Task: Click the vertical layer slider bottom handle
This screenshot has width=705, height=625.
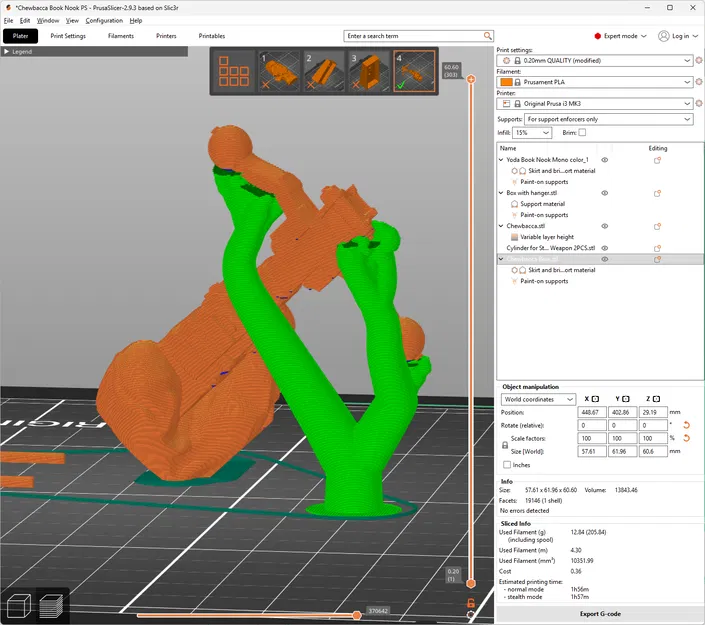Action: click(471, 584)
